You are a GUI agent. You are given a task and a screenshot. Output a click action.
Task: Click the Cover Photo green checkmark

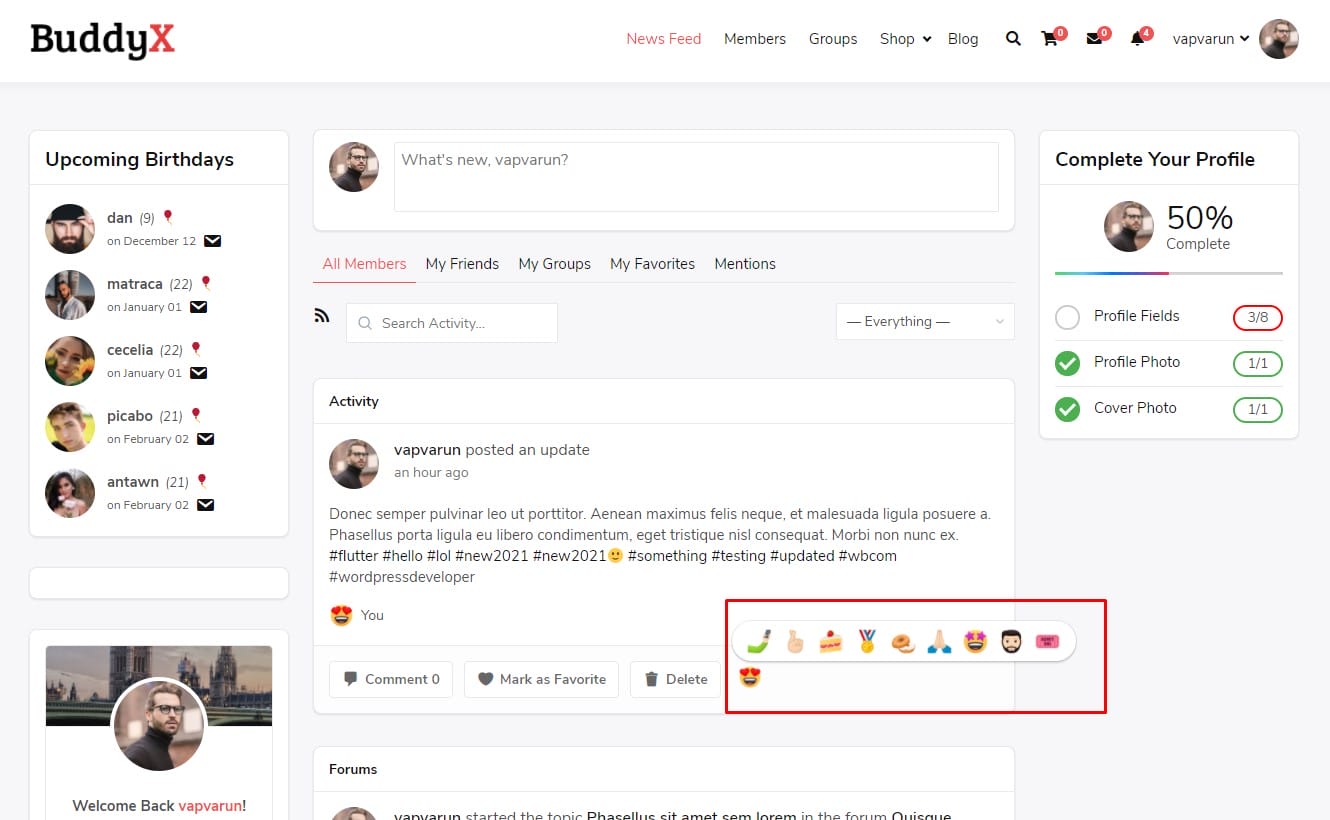[x=1067, y=409]
